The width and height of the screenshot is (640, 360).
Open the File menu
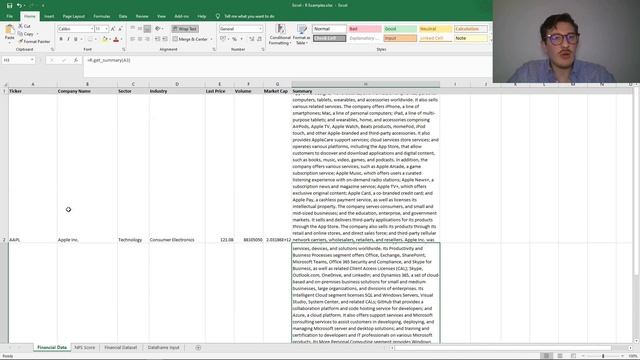[x=9, y=16]
